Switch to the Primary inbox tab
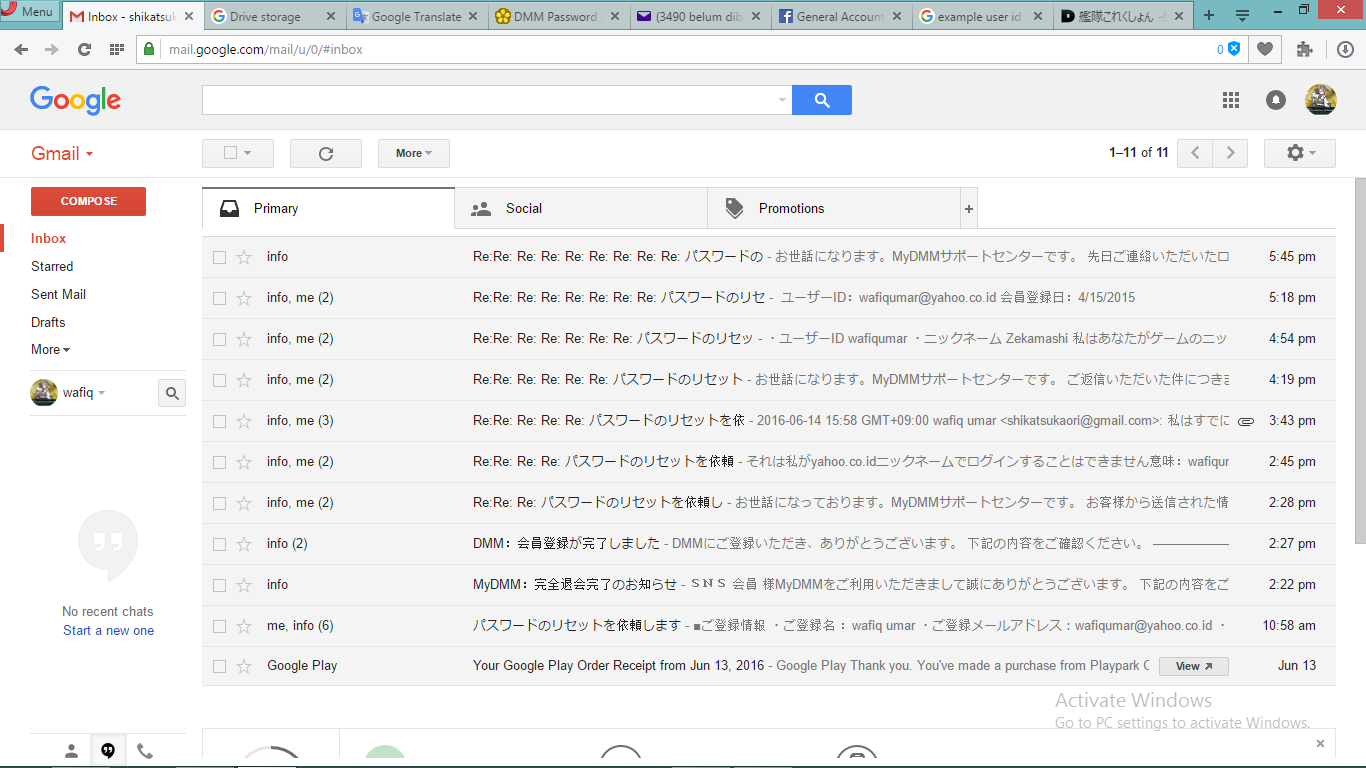 click(x=328, y=208)
